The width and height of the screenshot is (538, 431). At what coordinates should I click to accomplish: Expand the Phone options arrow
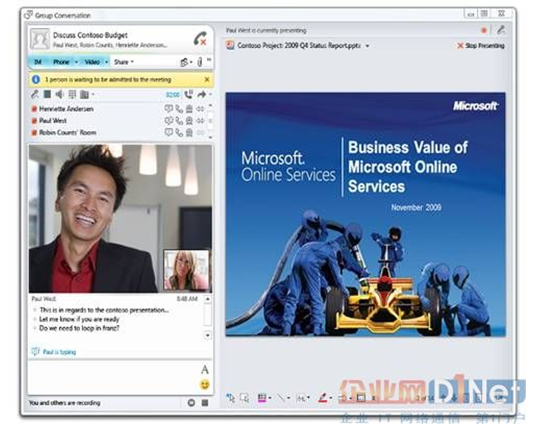(76, 62)
